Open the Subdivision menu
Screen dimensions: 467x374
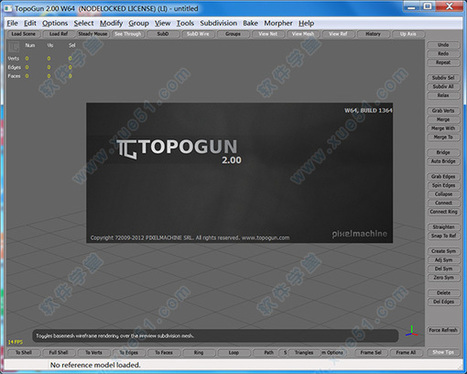[x=219, y=23]
